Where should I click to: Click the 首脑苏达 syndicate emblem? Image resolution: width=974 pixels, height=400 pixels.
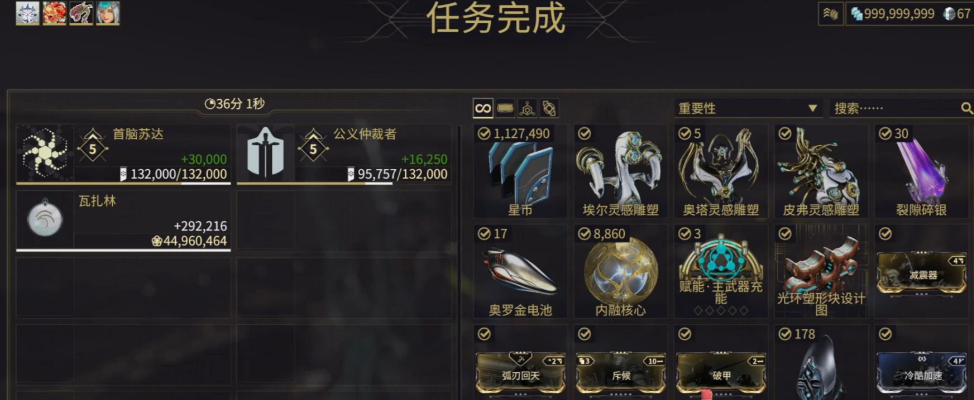(x=45, y=153)
